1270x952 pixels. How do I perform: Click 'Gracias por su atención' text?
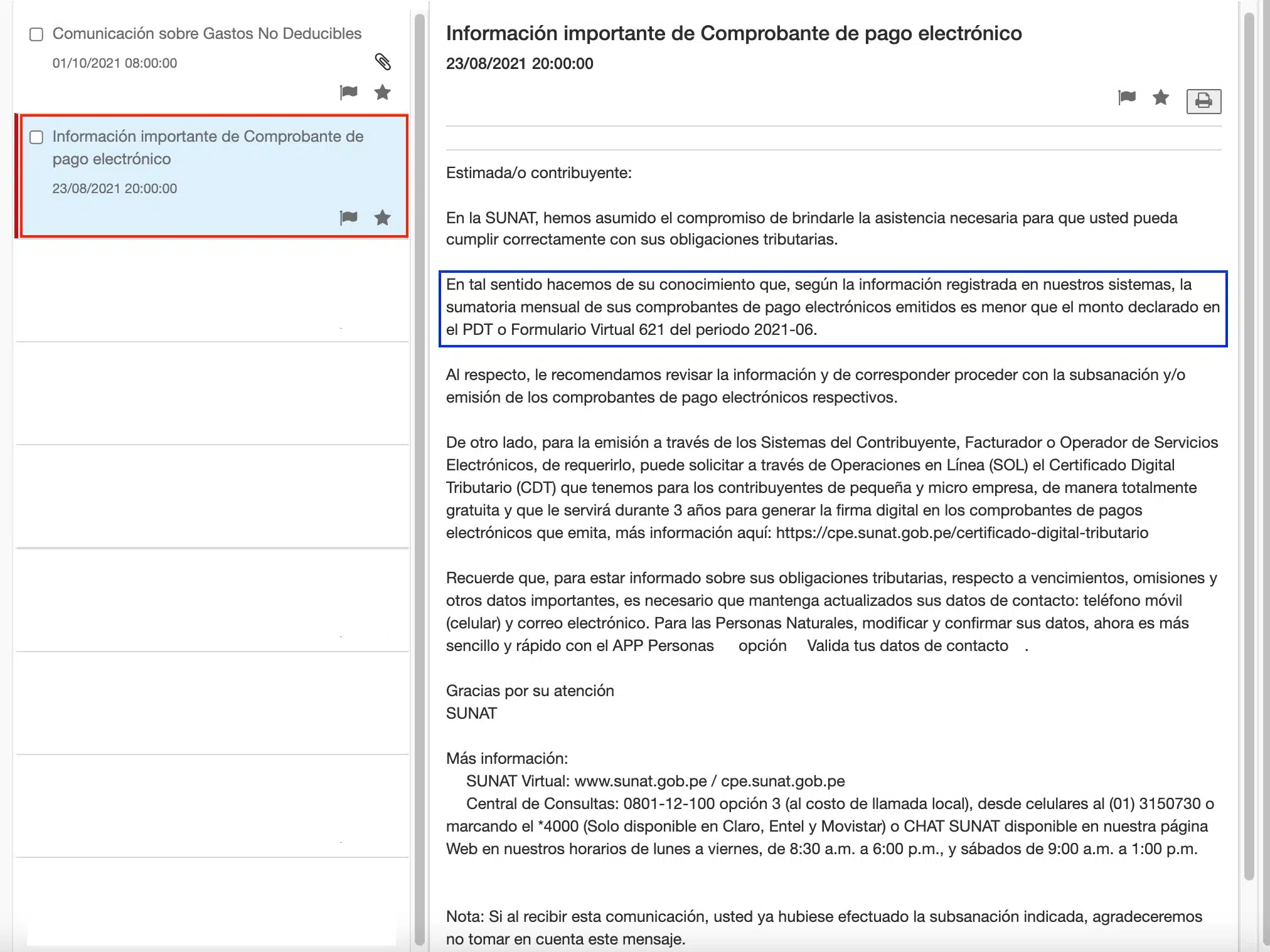pyautogui.click(x=530, y=690)
